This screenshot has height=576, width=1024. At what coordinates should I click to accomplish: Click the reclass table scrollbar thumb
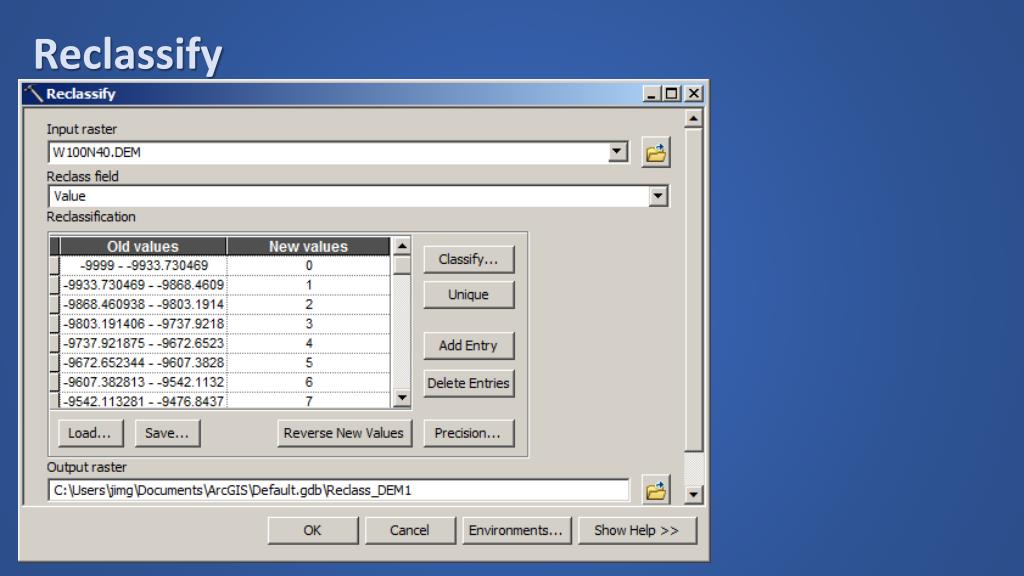click(402, 265)
